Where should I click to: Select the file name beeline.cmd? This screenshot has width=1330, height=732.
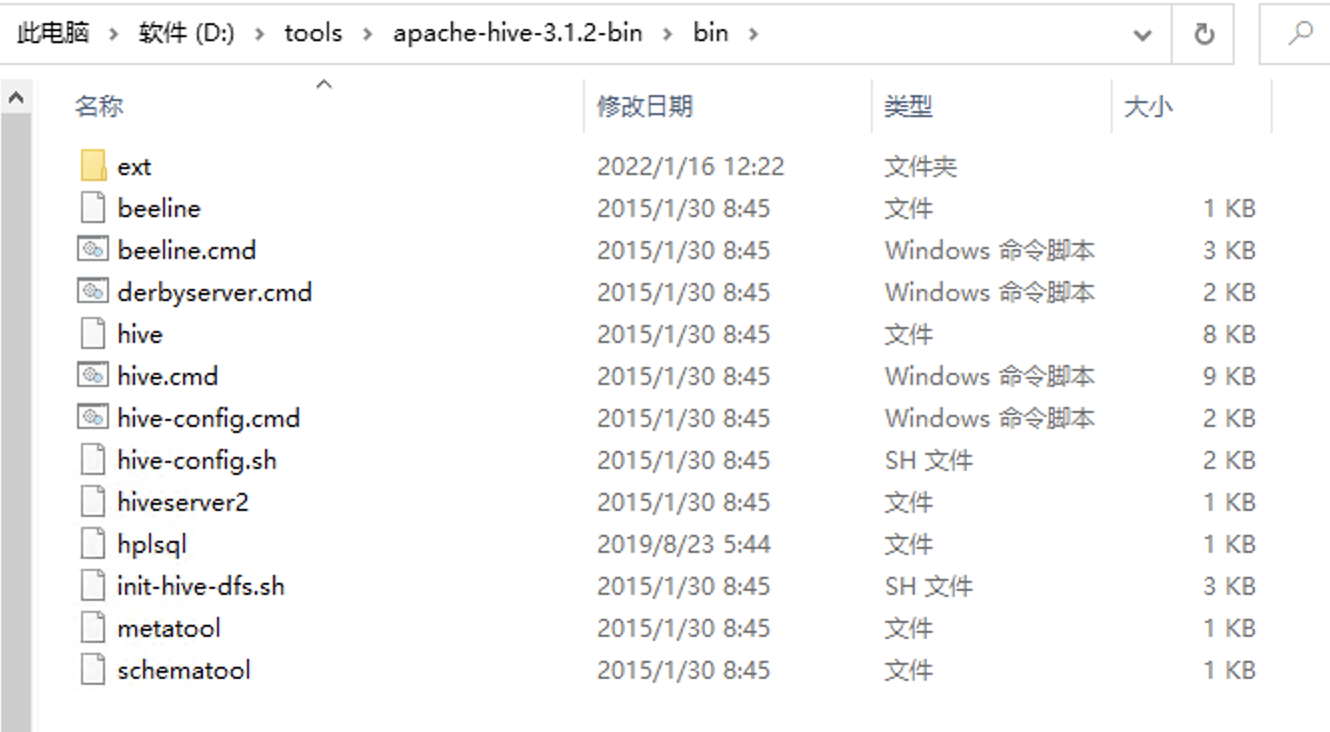click(186, 250)
